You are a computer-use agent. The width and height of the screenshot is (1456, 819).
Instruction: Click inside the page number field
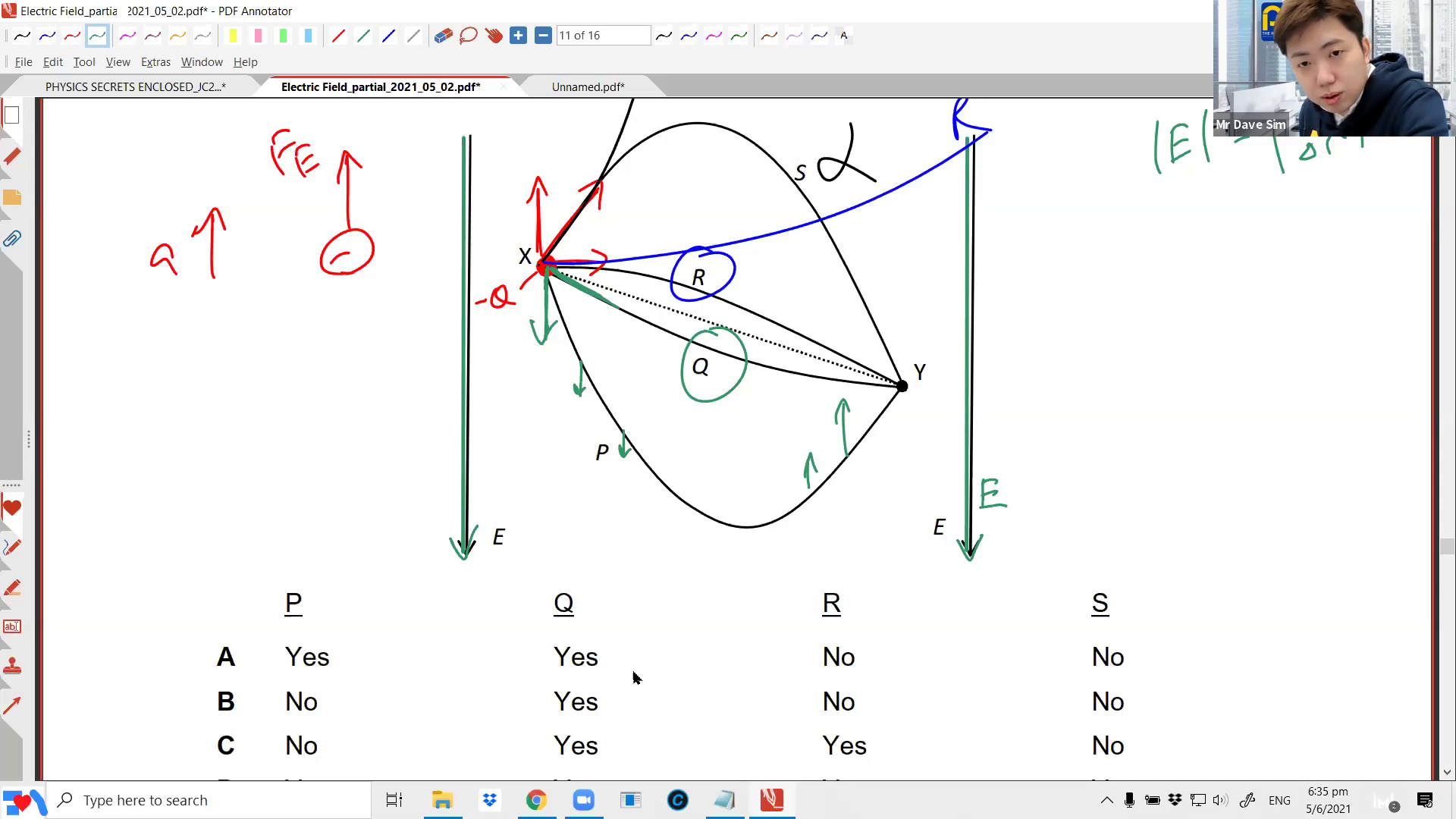point(603,35)
